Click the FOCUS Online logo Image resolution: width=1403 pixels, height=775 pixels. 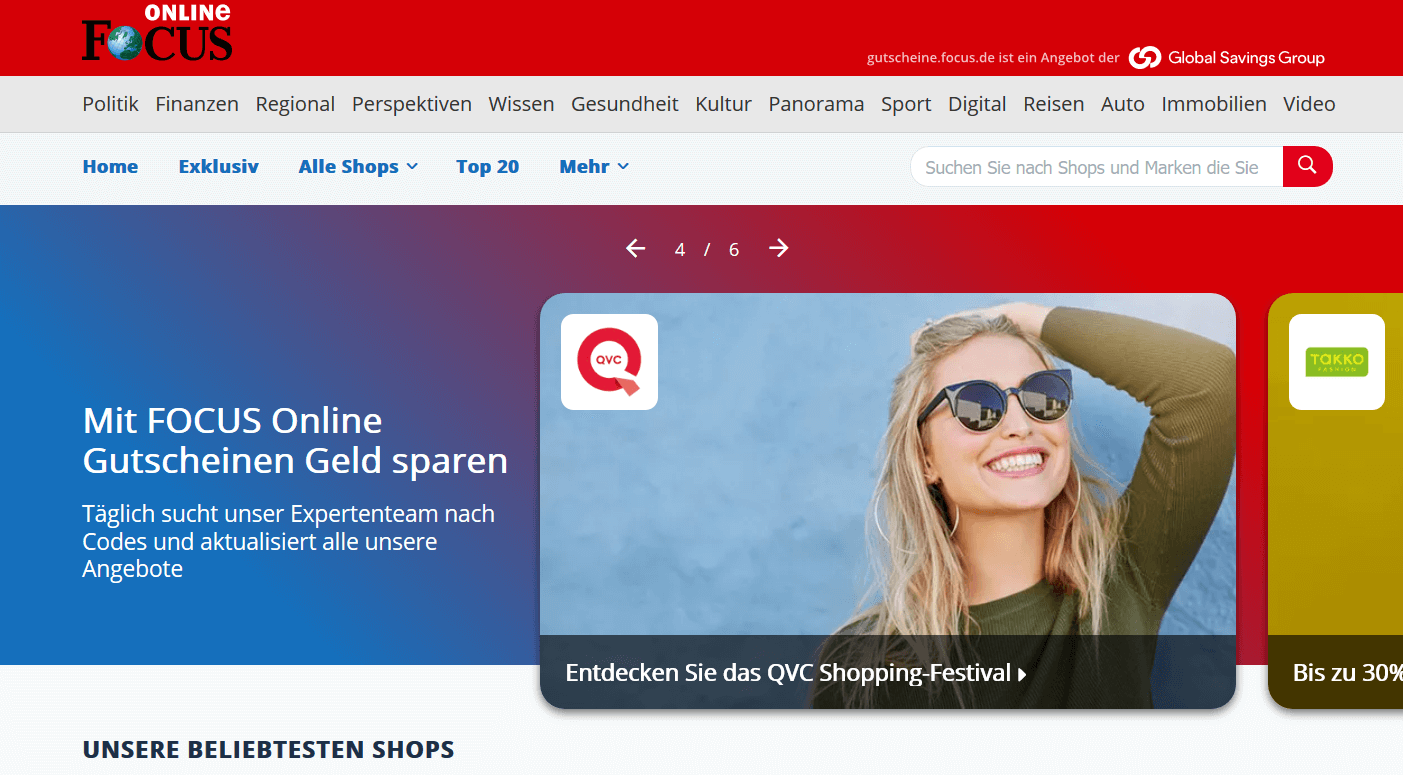tap(157, 35)
